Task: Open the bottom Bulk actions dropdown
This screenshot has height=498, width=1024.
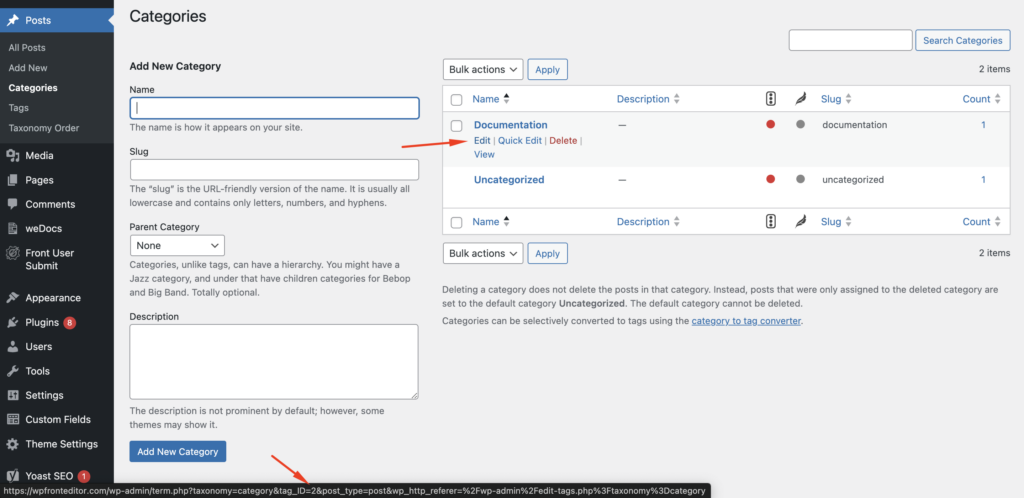Action: click(x=482, y=253)
